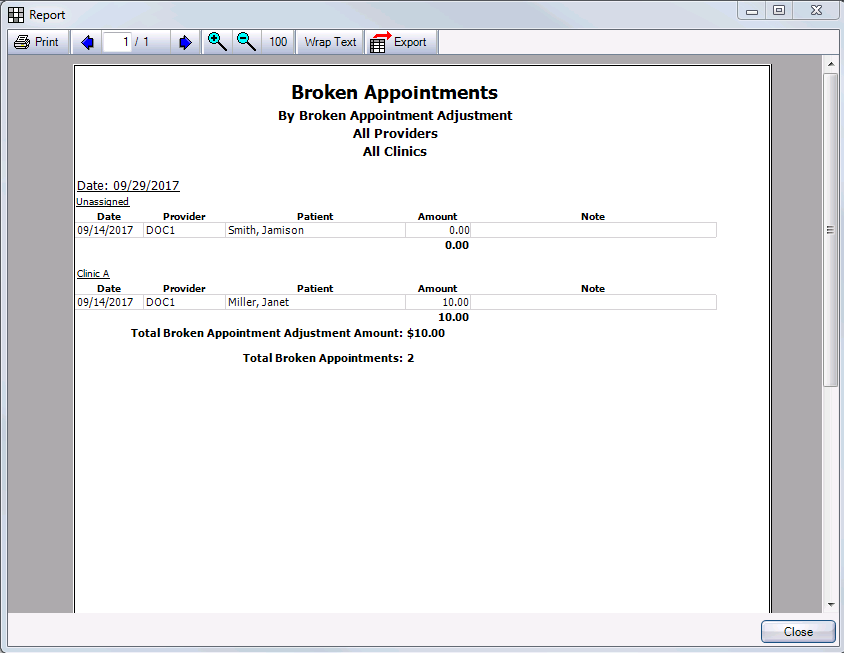Click the DOC1 provider cell in Smith row
The width and height of the screenshot is (844, 653).
[x=185, y=230]
